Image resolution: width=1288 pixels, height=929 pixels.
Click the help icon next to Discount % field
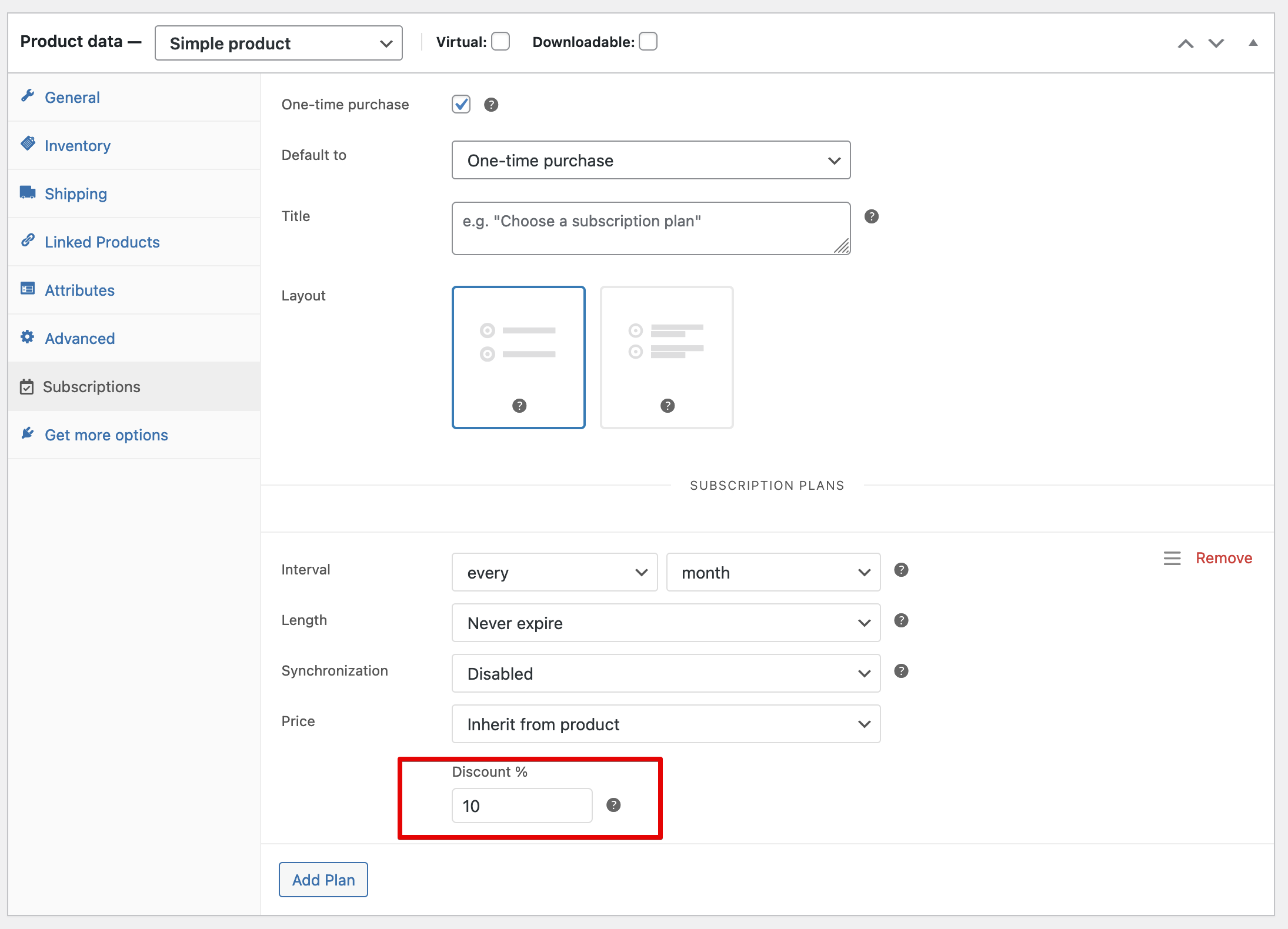pyautogui.click(x=613, y=805)
